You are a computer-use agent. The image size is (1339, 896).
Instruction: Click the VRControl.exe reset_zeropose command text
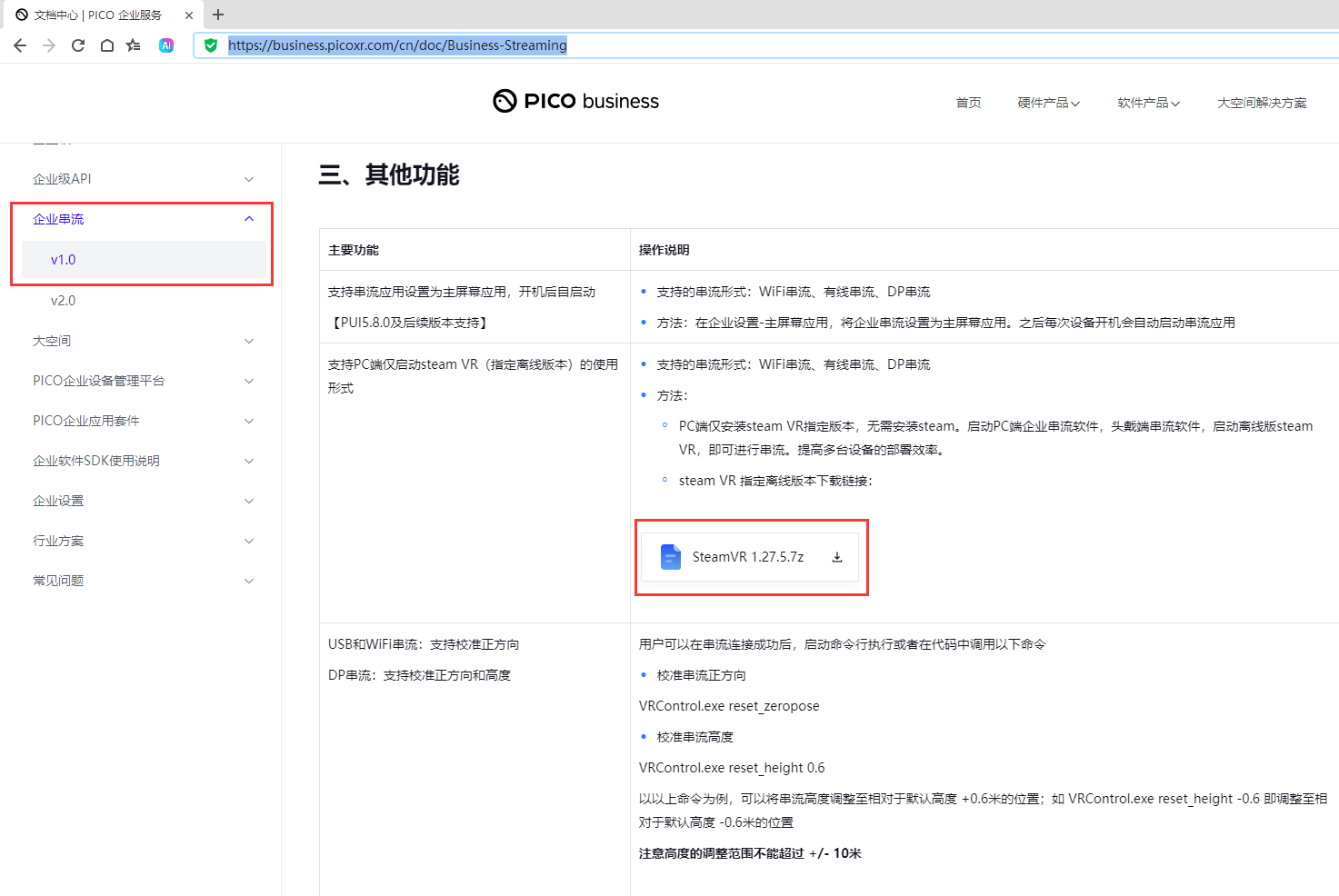click(x=729, y=706)
